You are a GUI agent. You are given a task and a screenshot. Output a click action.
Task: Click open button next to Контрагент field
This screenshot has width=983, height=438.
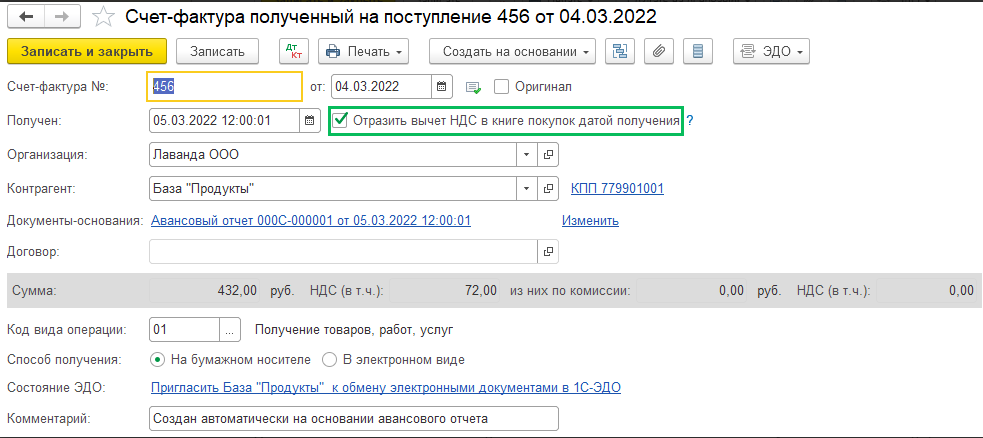click(547, 188)
